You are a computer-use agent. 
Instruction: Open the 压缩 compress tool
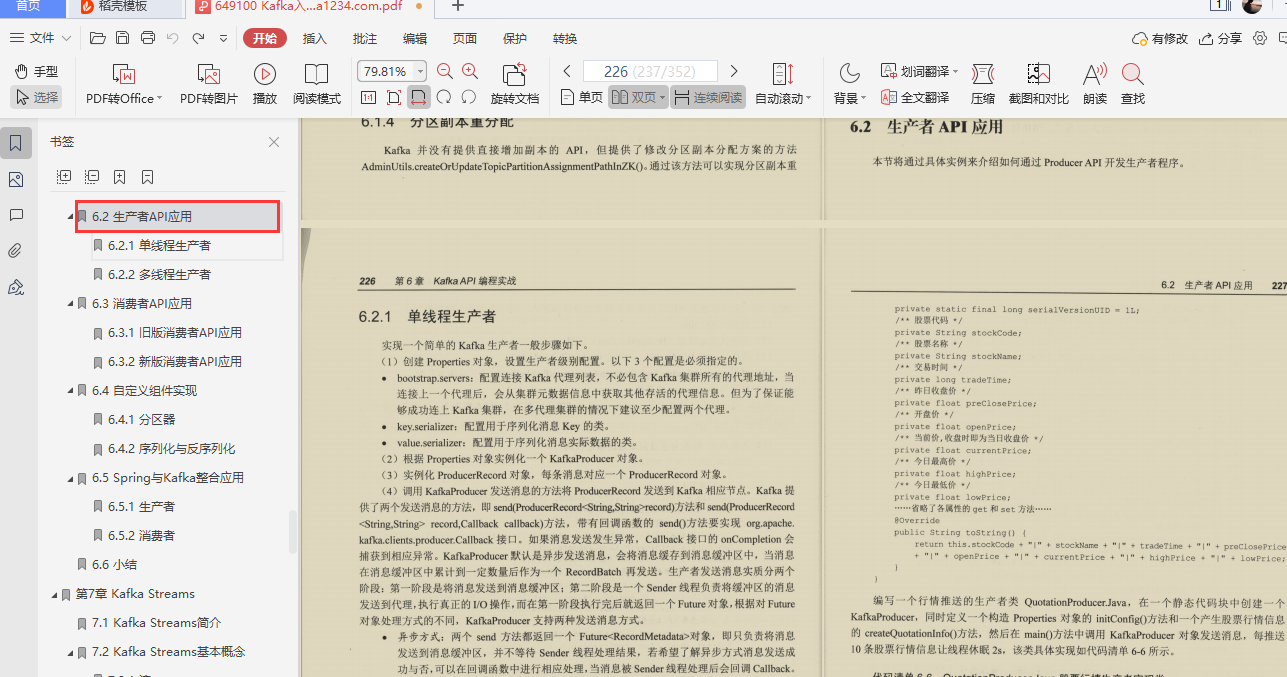tap(982, 83)
